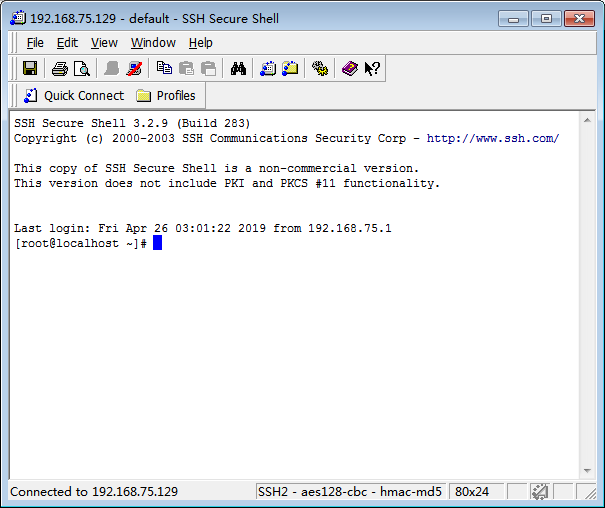605x508 pixels.
Task: Open the Window menu
Action: [x=153, y=43]
